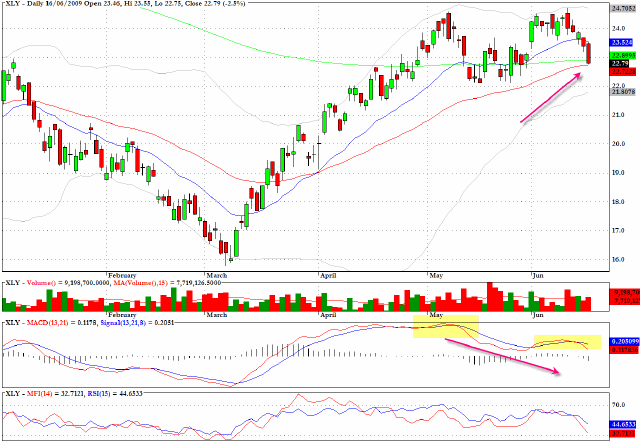Select the 16.0 price axis label
The height and width of the screenshot is (444, 640).
point(618,260)
